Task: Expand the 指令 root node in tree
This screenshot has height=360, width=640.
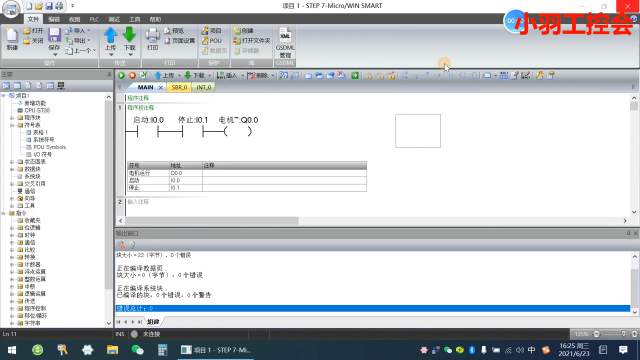Action: (4, 213)
